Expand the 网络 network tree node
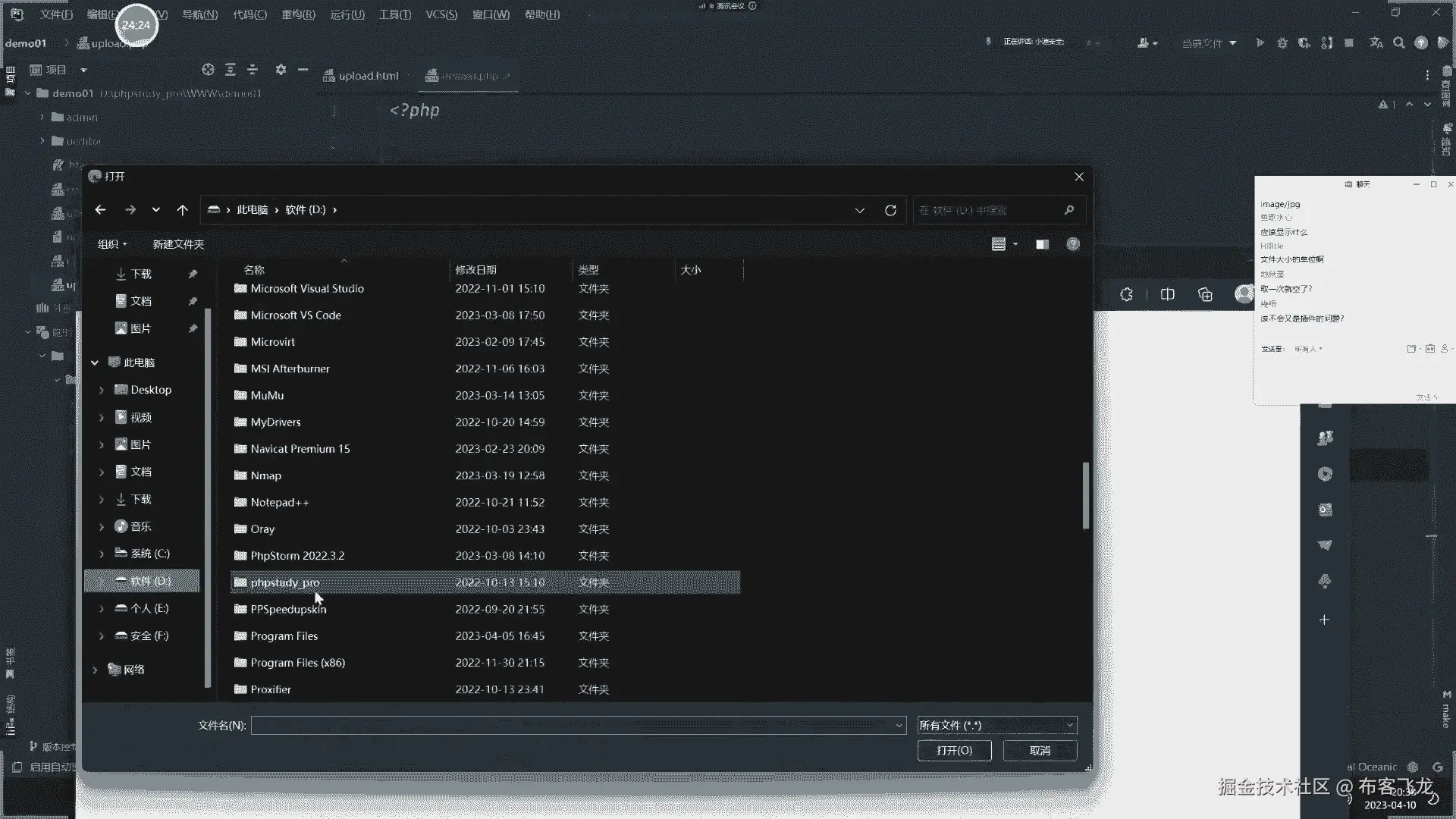The height and width of the screenshot is (819, 1456). (x=95, y=670)
